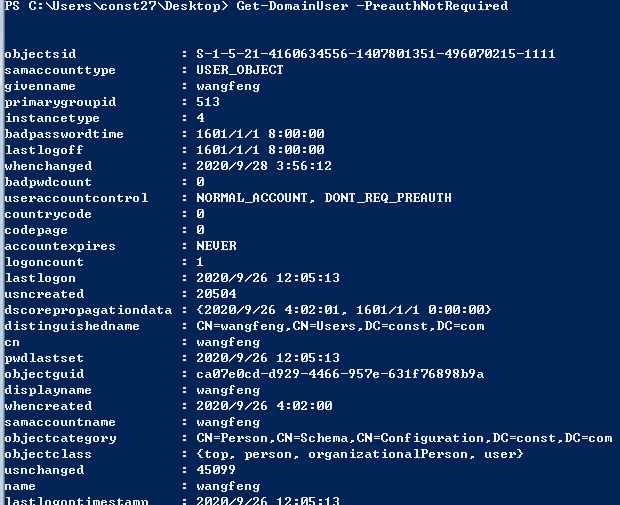This screenshot has height=505, width=620.
Task: Click the samaccountname value wangfeng
Action: [x=228, y=422]
